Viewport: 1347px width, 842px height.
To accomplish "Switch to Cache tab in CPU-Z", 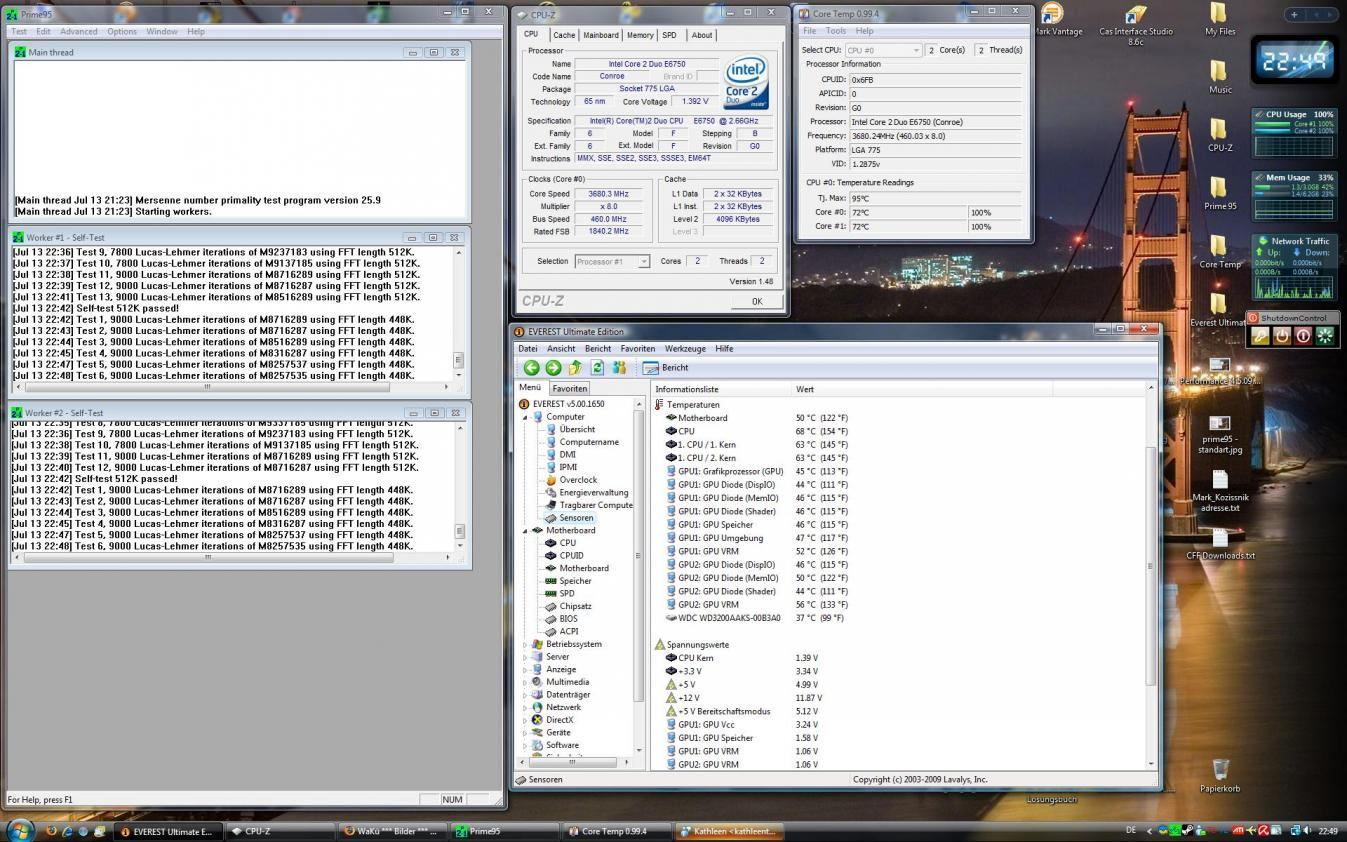I will point(564,35).
